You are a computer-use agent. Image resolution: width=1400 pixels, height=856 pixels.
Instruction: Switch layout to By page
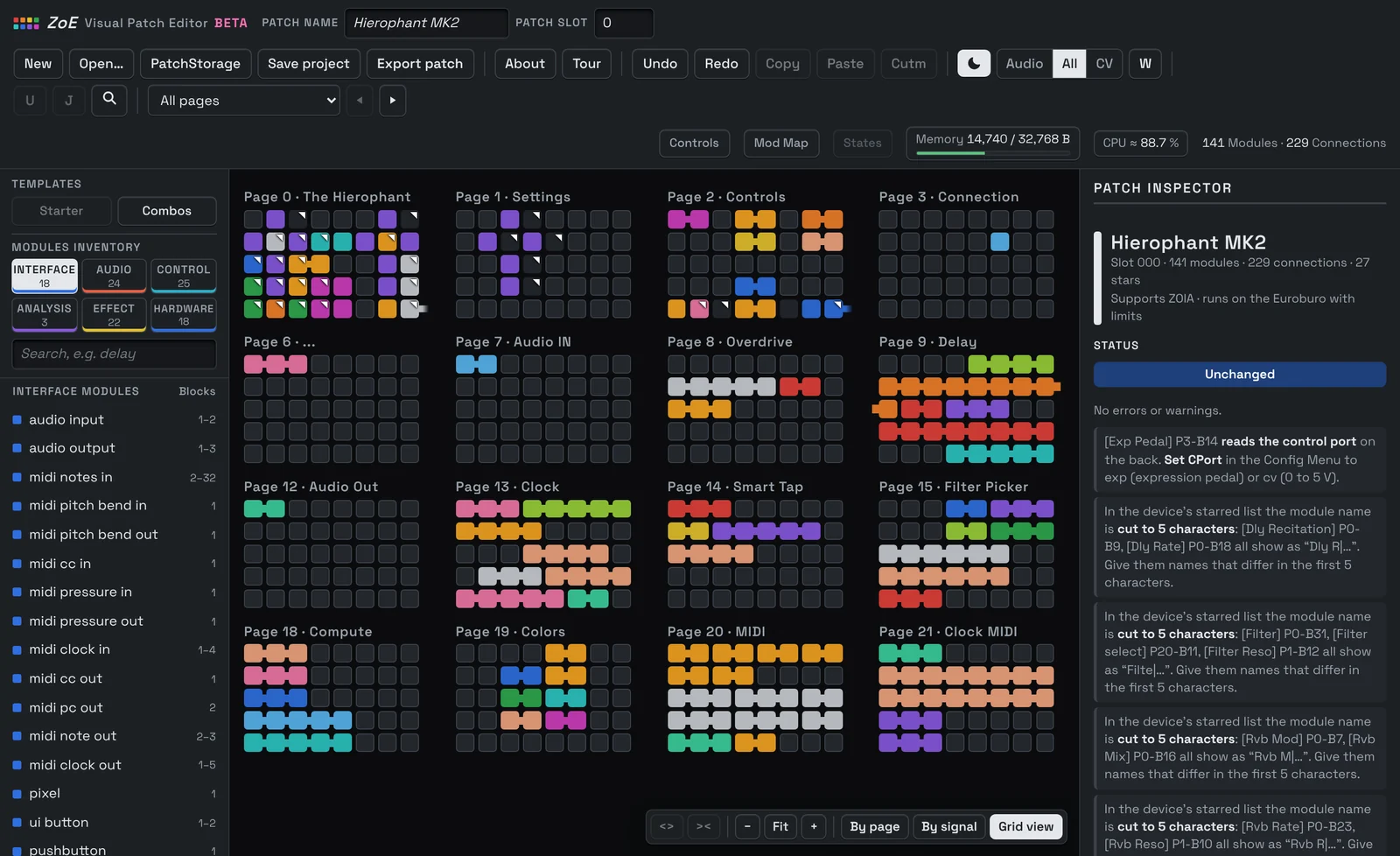coord(875,826)
